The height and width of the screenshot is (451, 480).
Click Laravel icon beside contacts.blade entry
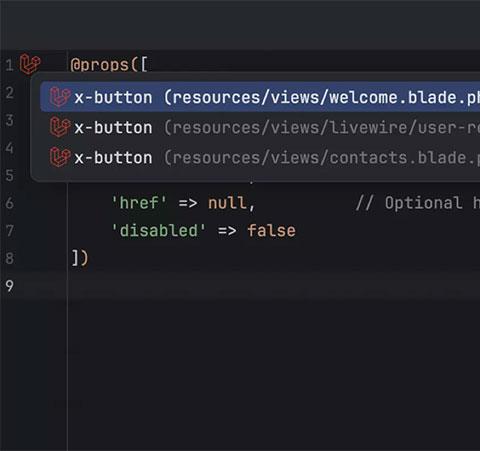point(60,157)
